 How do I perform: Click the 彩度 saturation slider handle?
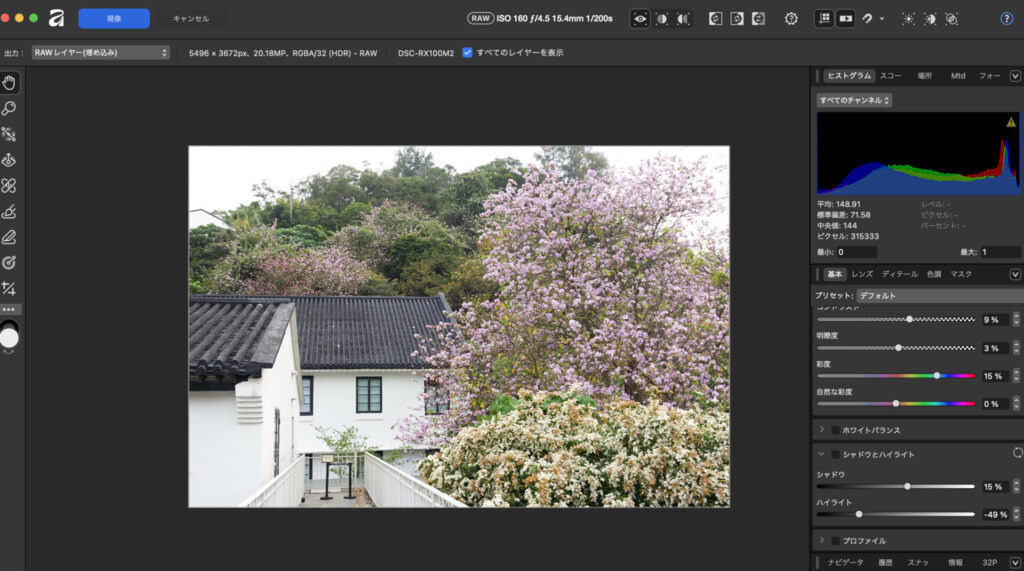937,376
